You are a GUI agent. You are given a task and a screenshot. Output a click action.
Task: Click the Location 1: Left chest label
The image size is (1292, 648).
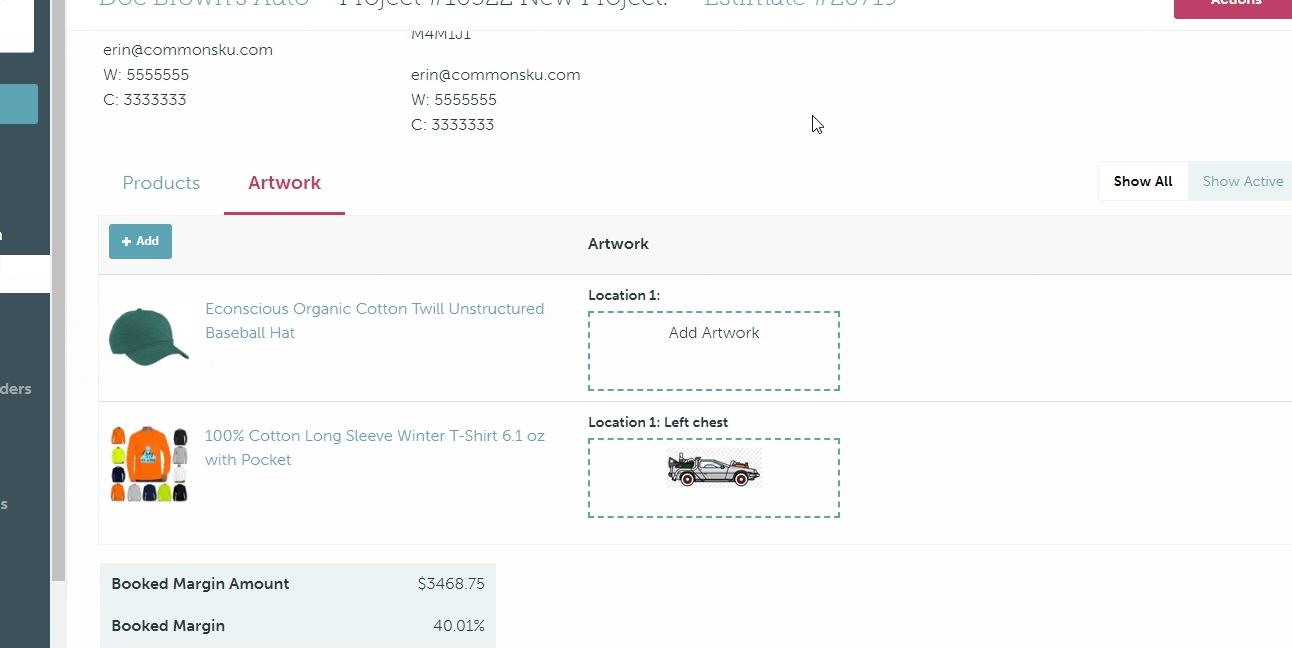point(658,422)
